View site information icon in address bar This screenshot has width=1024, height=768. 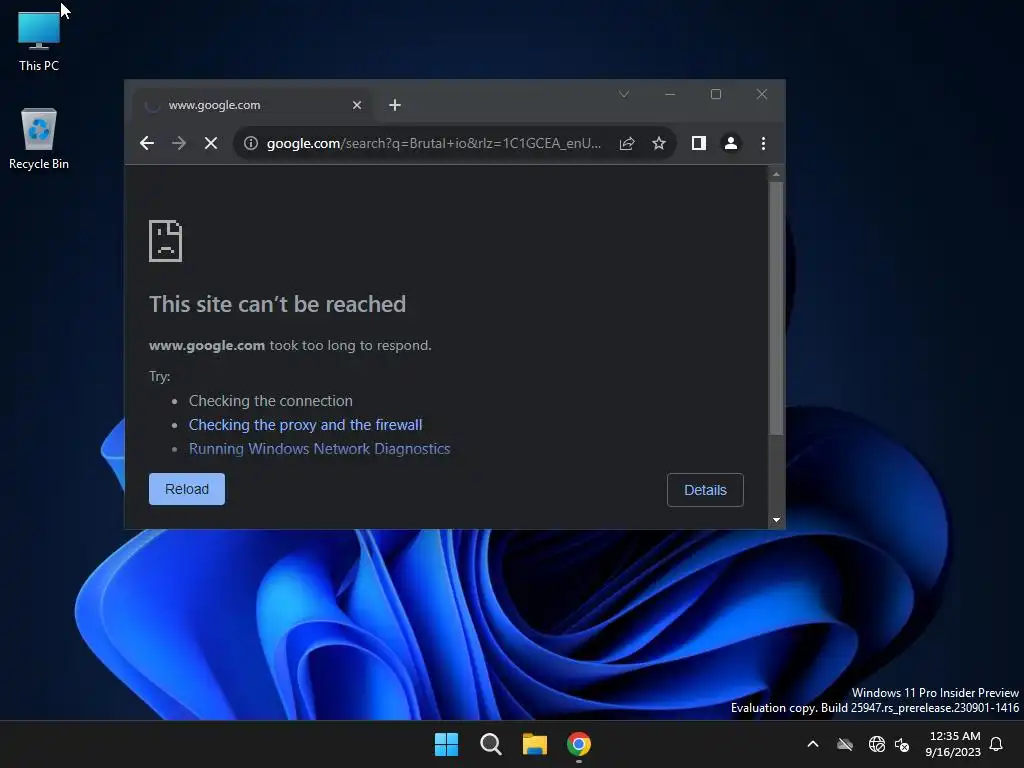pyautogui.click(x=251, y=143)
